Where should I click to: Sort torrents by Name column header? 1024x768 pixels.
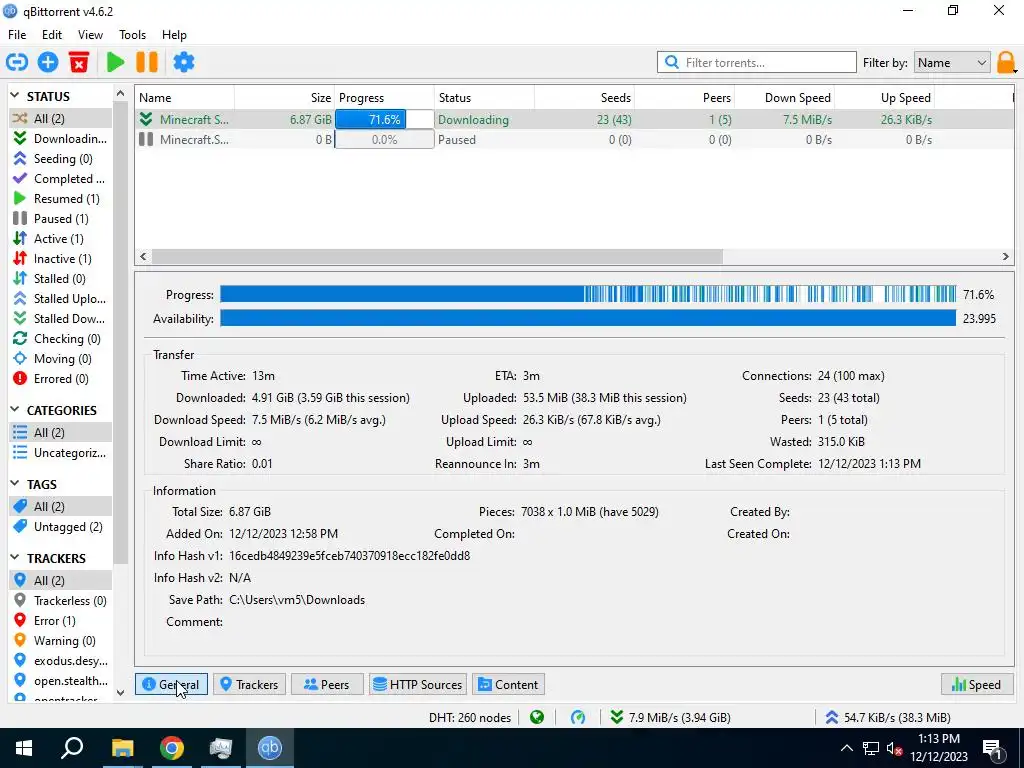pos(185,98)
